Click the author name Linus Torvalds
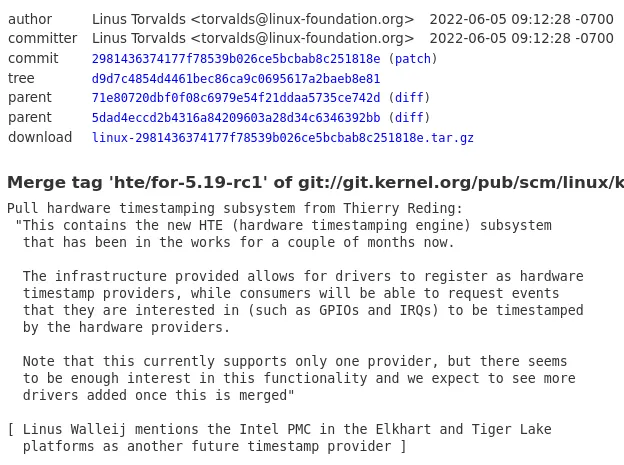Viewport: 624px width, 465px height. click(x=139, y=19)
